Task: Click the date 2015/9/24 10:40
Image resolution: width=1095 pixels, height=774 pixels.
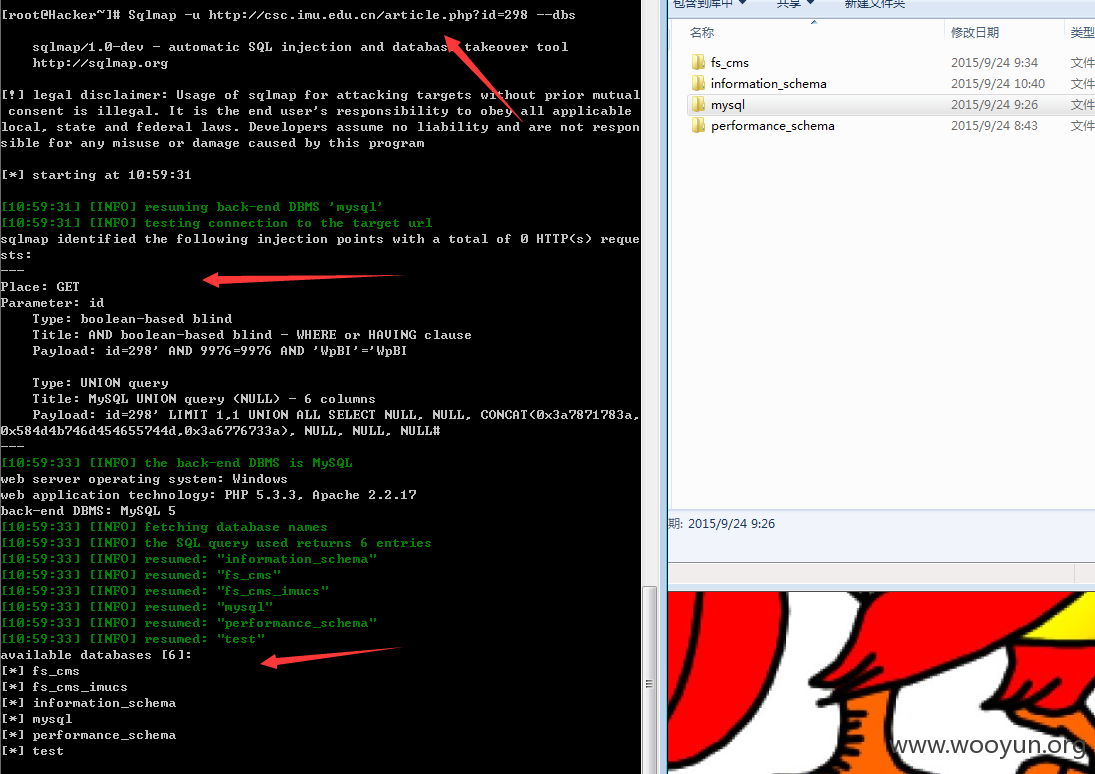Action: click(998, 84)
